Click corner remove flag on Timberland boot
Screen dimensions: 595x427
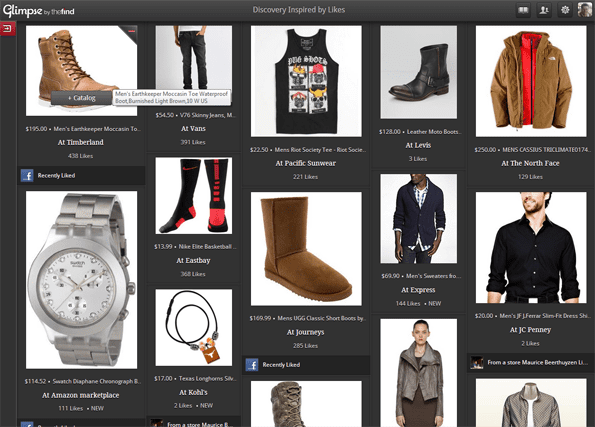tap(131, 32)
